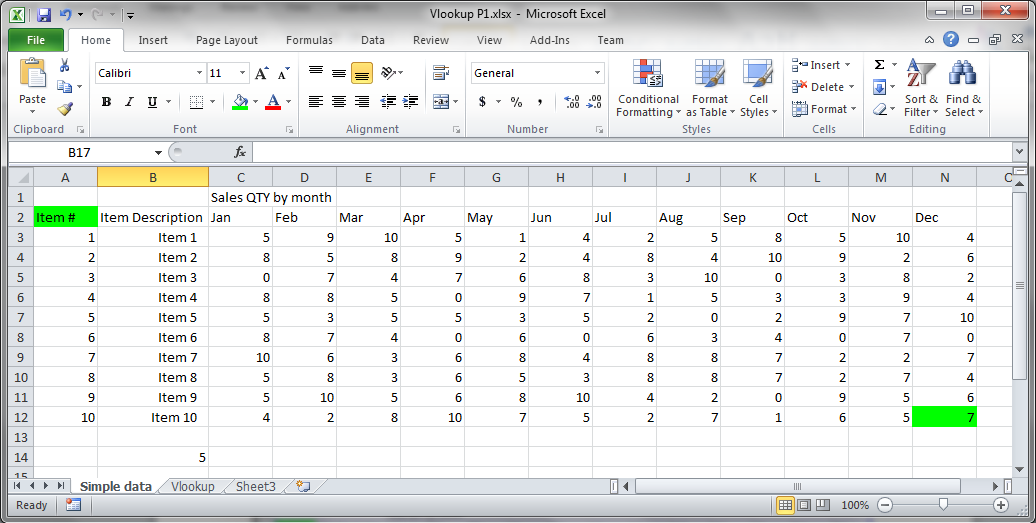Click the Merge and Center icon
The width and height of the screenshot is (1036, 523).
coord(439,101)
